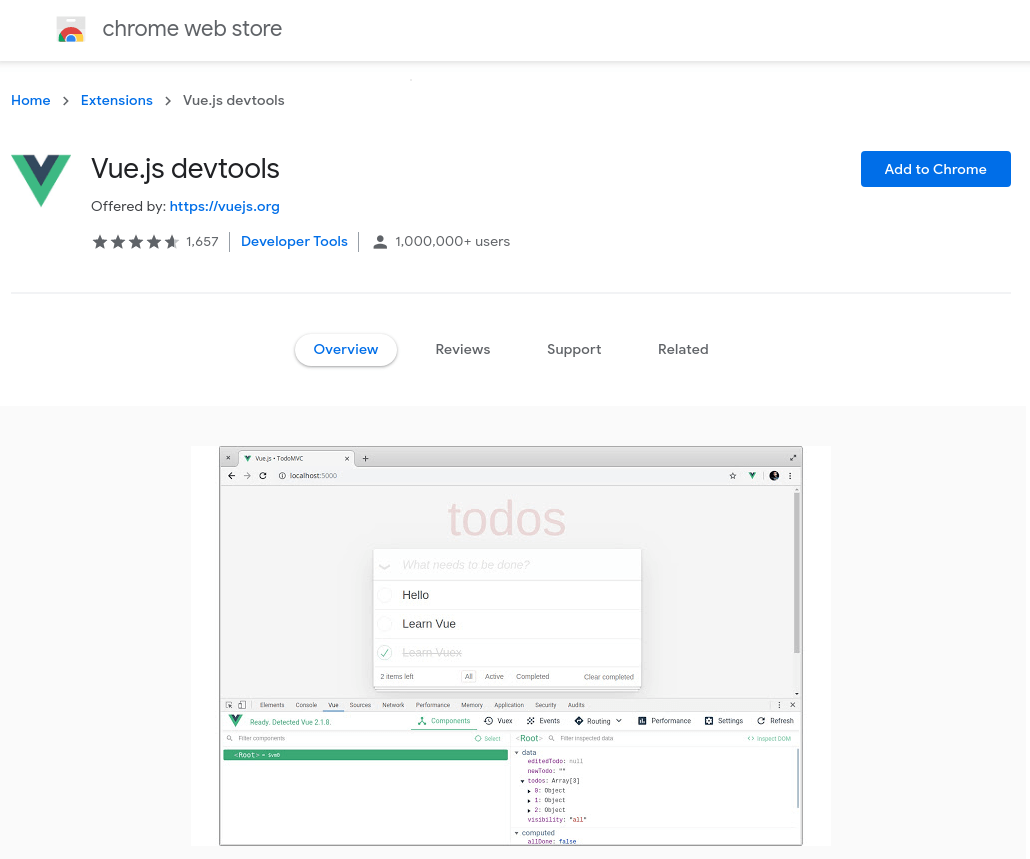Click Inspect DOM link in preview screenshot

(769, 738)
